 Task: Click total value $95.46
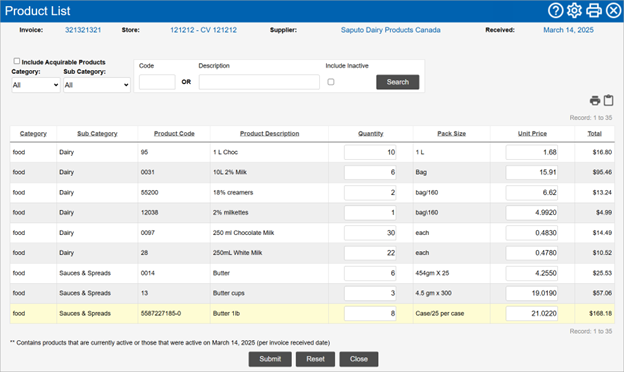click(602, 172)
